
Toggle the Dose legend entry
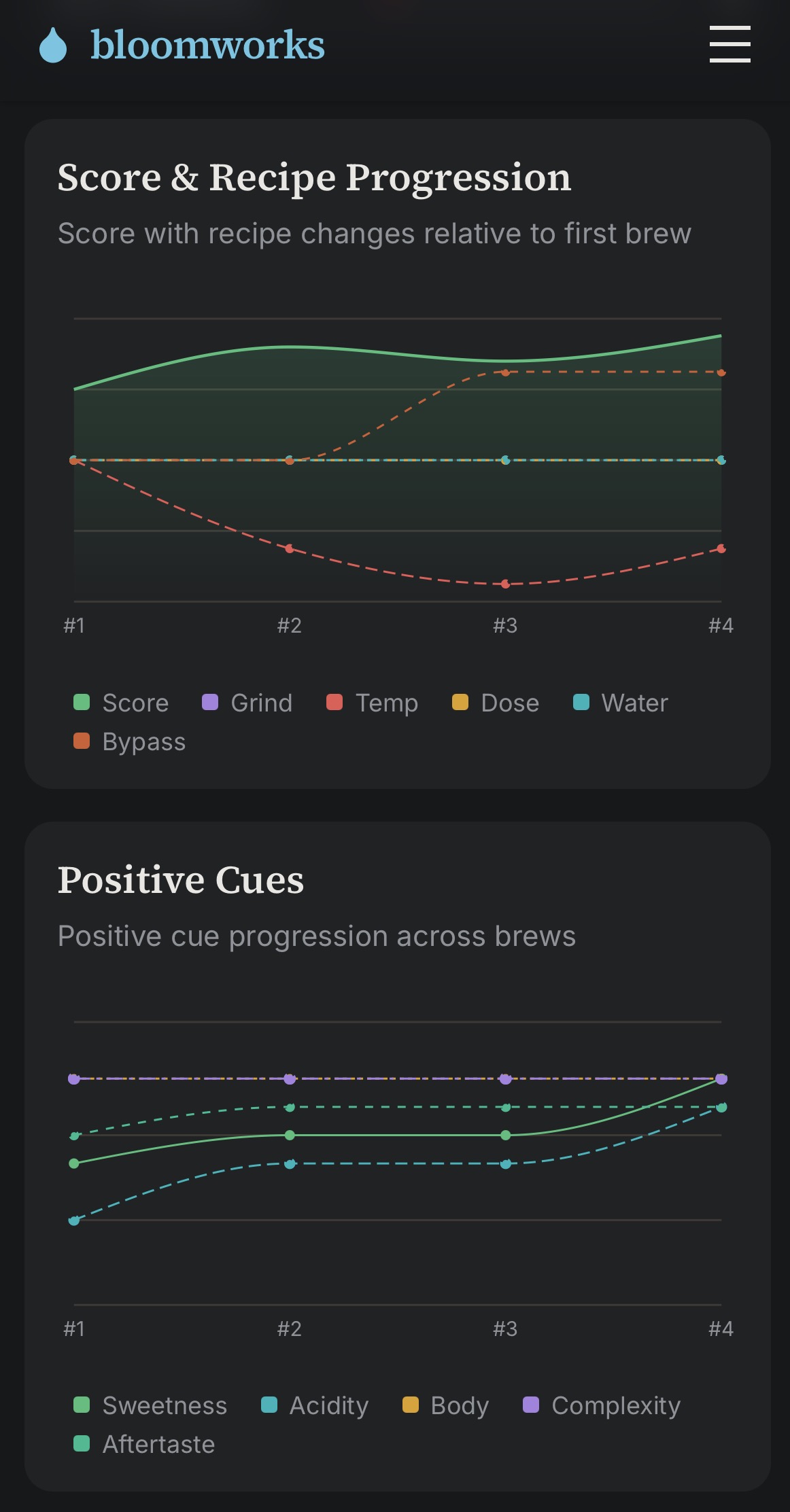(x=496, y=703)
